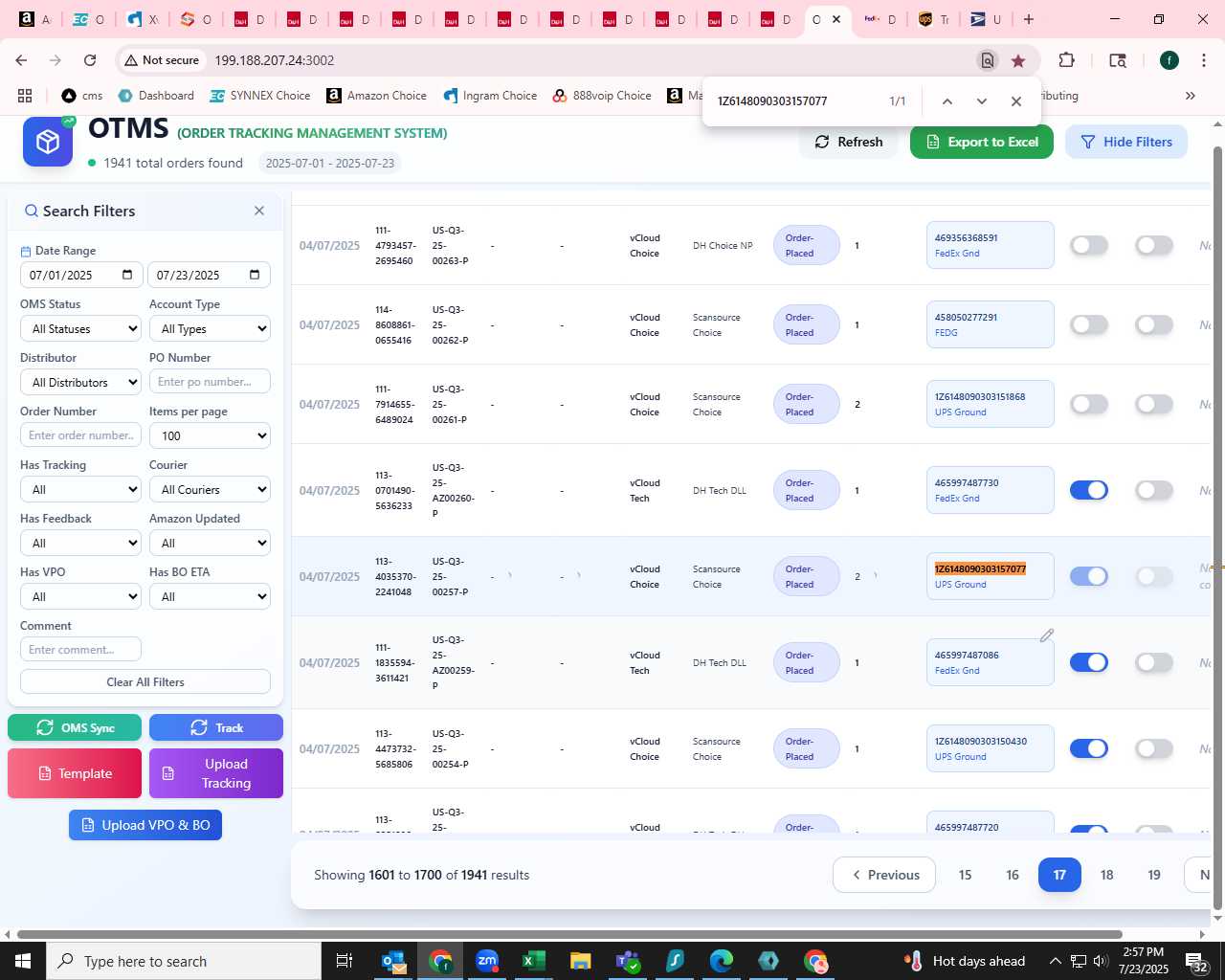Open Outlook from the taskbar

tap(393, 961)
